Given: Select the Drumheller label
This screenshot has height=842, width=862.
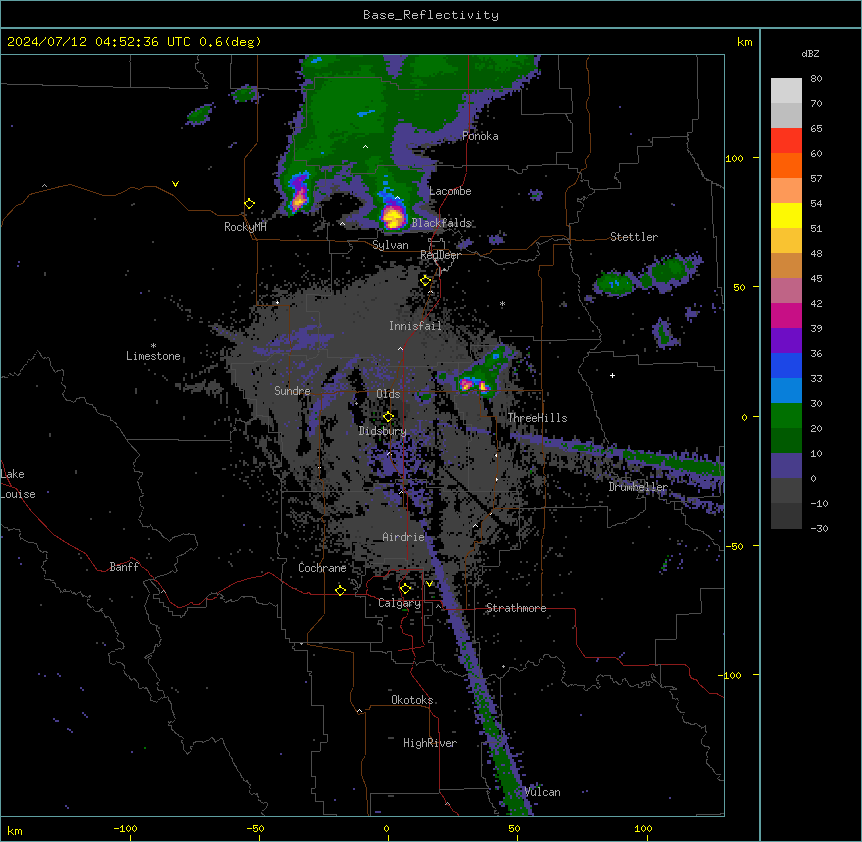Looking at the screenshot, I should coord(638,487).
